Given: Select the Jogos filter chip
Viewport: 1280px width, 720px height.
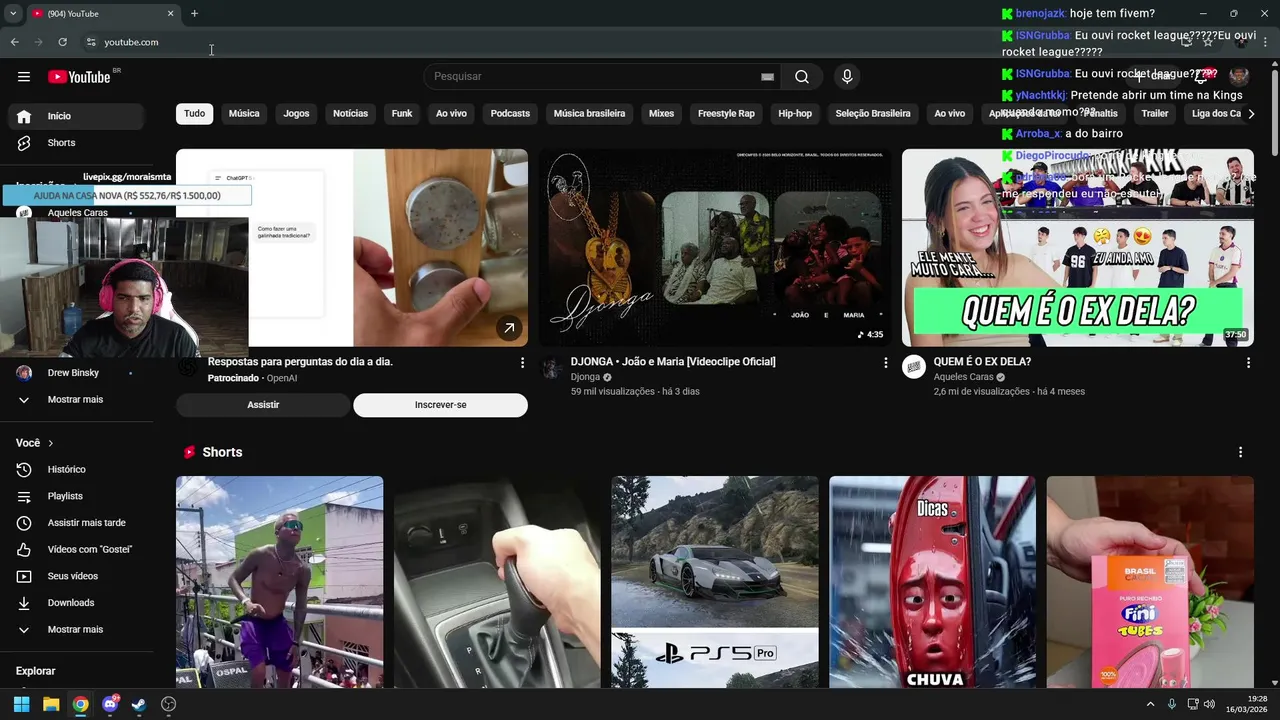Looking at the screenshot, I should pyautogui.click(x=296, y=113).
